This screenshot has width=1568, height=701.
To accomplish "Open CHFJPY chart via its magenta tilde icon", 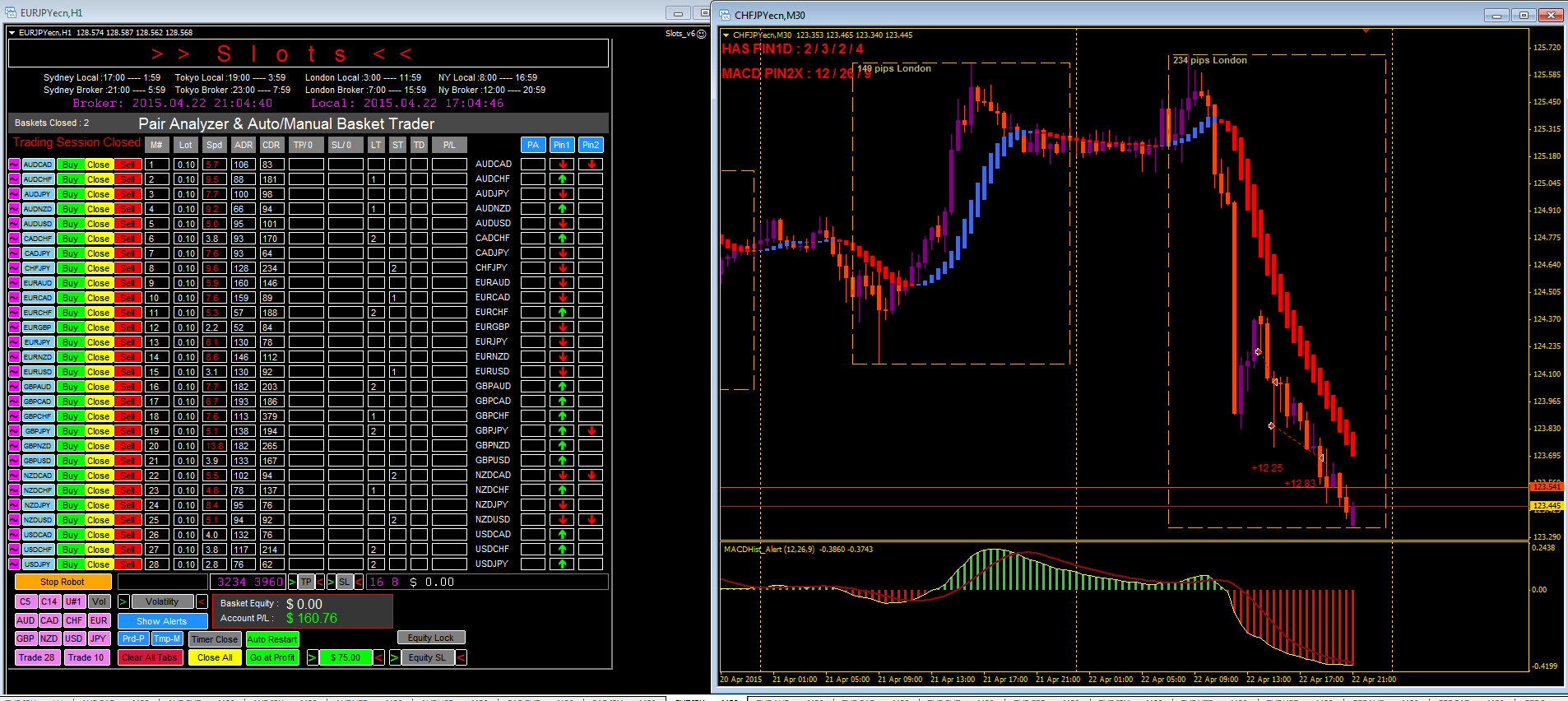I will click(x=14, y=268).
